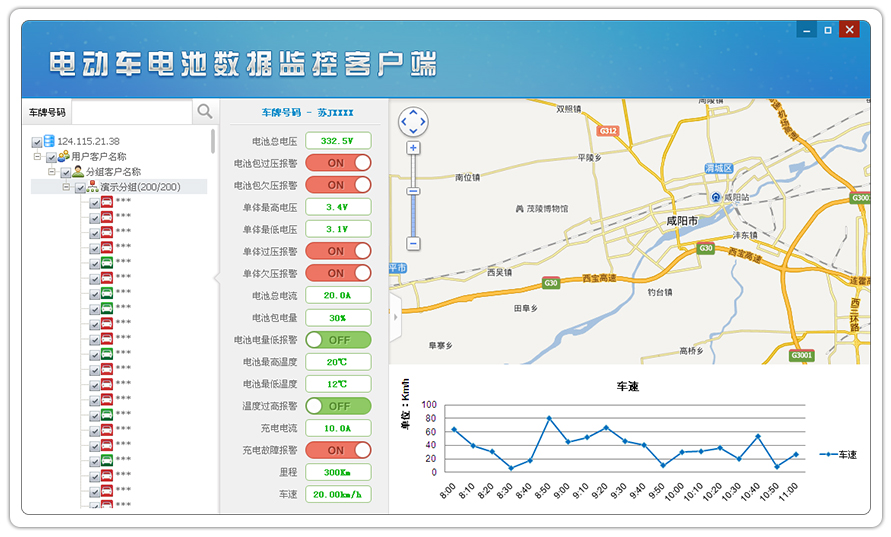Click the map zoom slider handle
Screen dimensions: 891x537
(413, 191)
